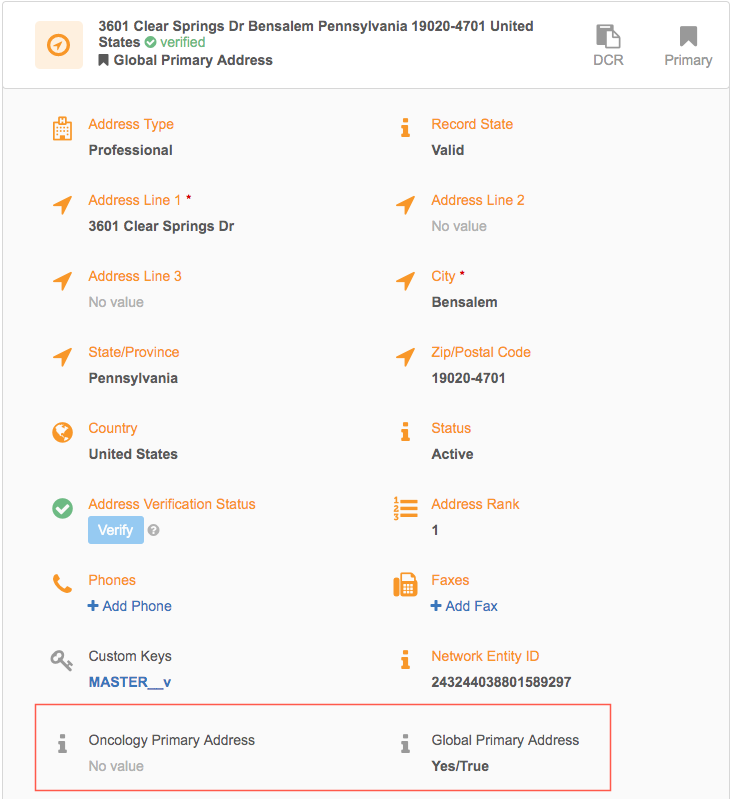Click the Address Type building icon

62,129
